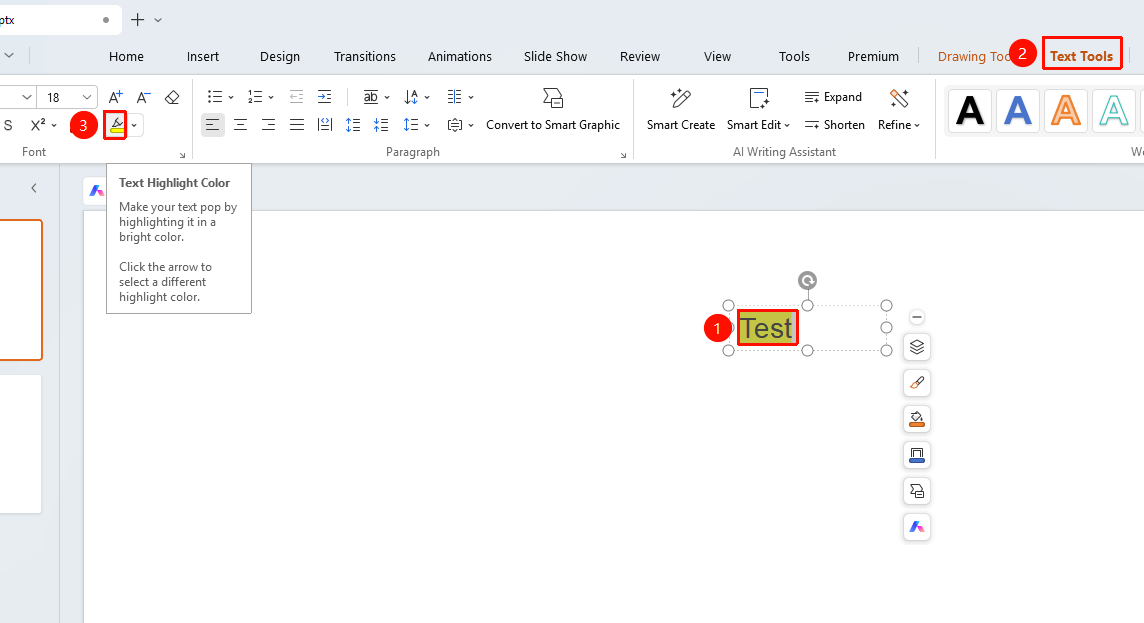This screenshot has height=623, width=1144.
Task: Click the shape fill bucket floating button
Action: pyautogui.click(x=917, y=419)
